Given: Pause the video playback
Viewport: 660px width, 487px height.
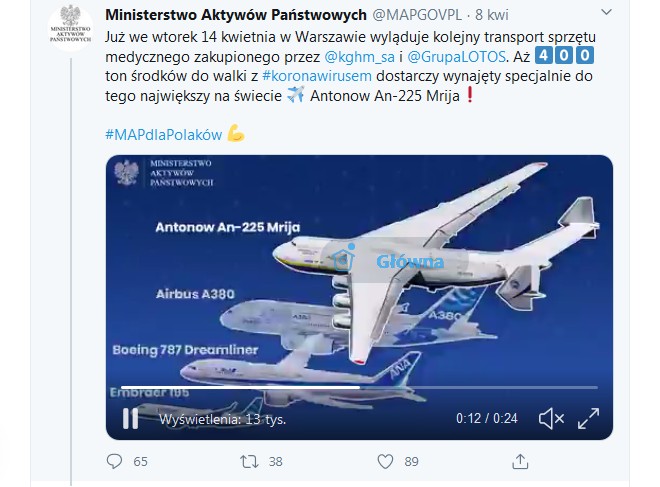Looking at the screenshot, I should [x=130, y=419].
